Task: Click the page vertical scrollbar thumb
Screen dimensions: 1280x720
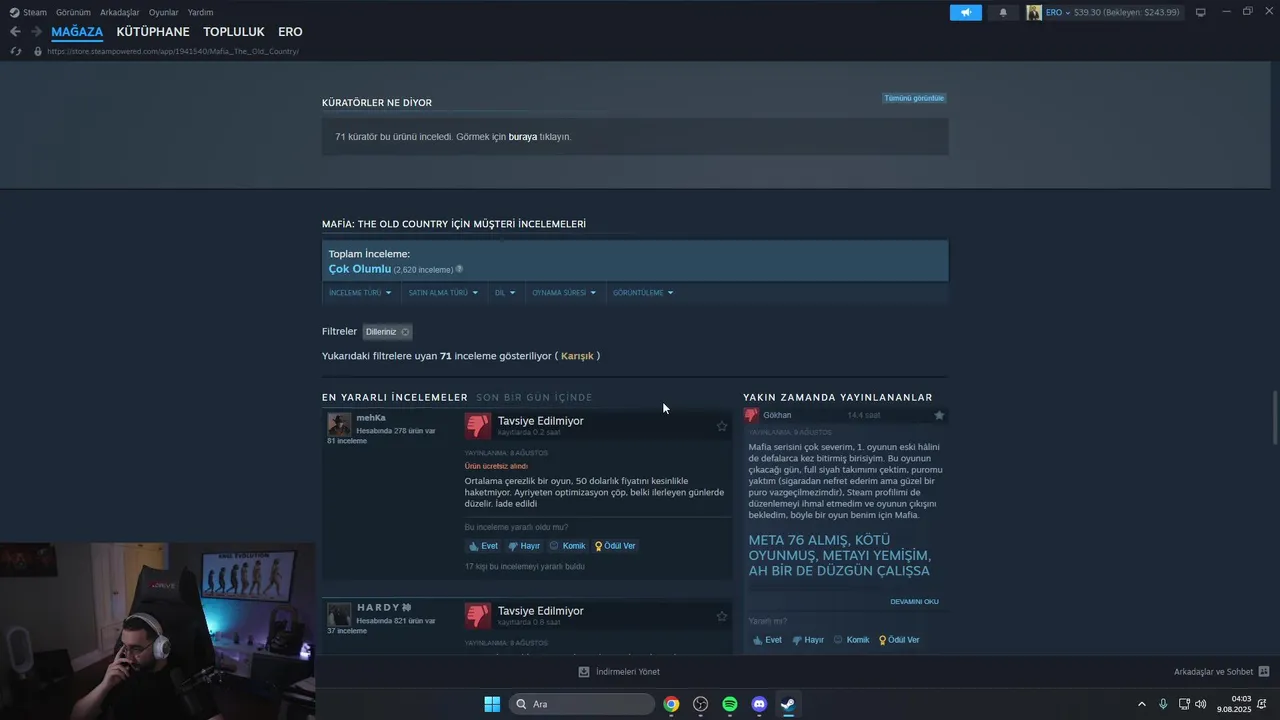Action: click(1274, 418)
